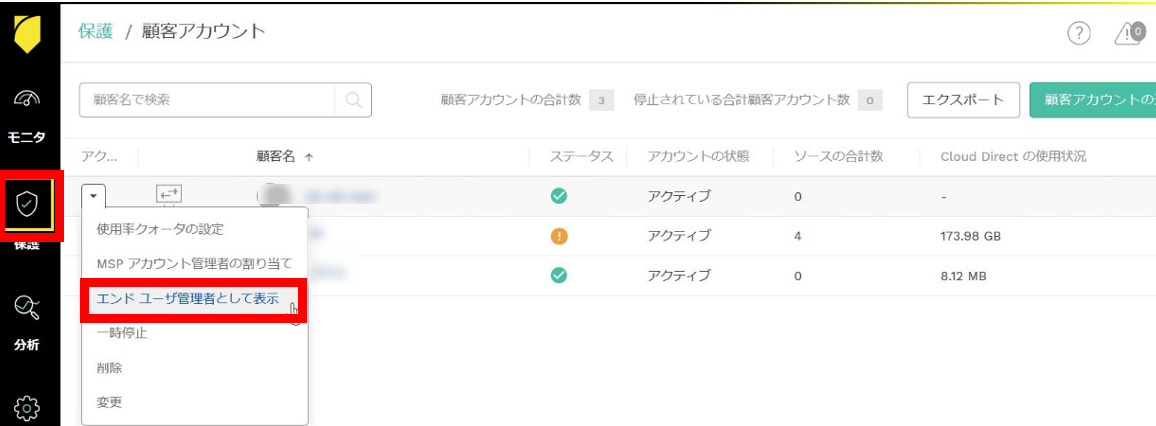Select 使用率クォータの設定 menu item
Screen dimensions: 1156x426
coord(160,229)
